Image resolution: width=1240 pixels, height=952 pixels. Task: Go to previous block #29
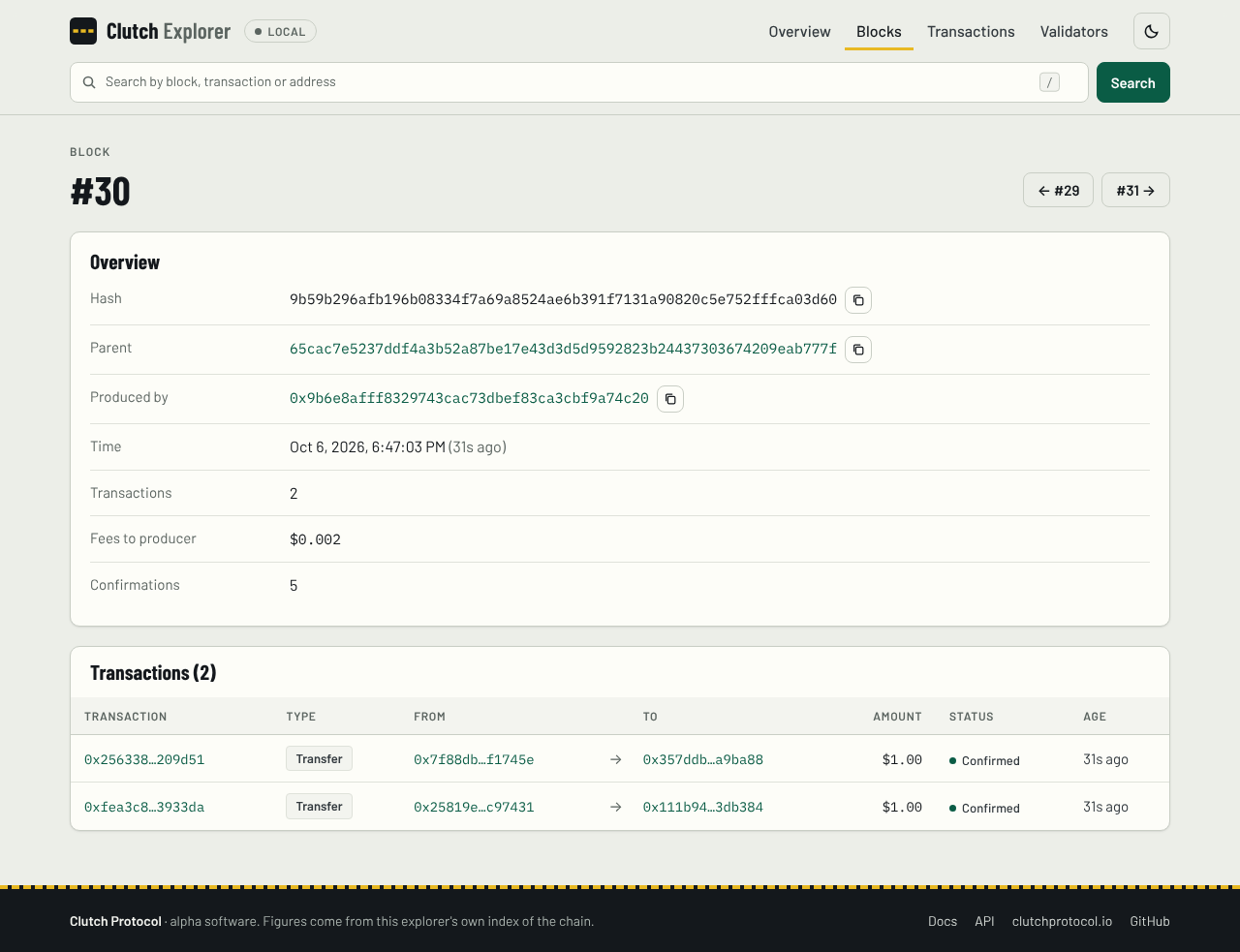(x=1058, y=190)
